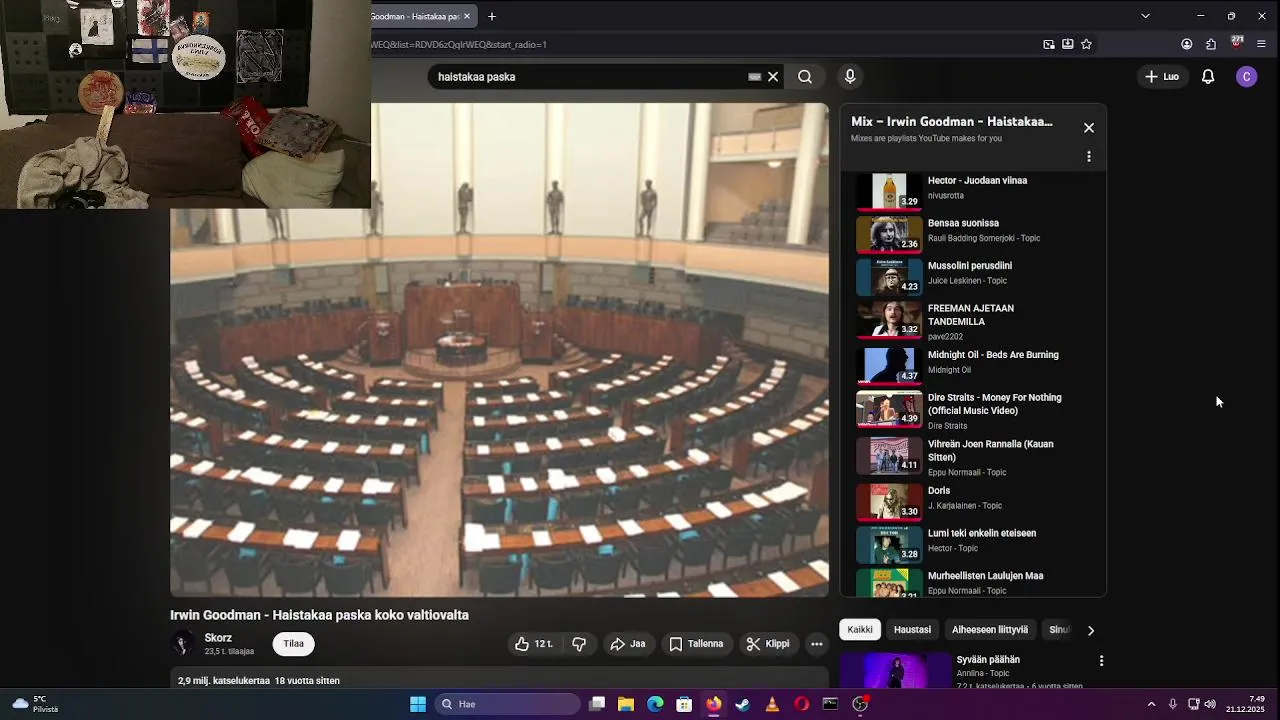The width and height of the screenshot is (1280, 720).
Task: Open File Explorer from taskbar
Action: point(626,704)
